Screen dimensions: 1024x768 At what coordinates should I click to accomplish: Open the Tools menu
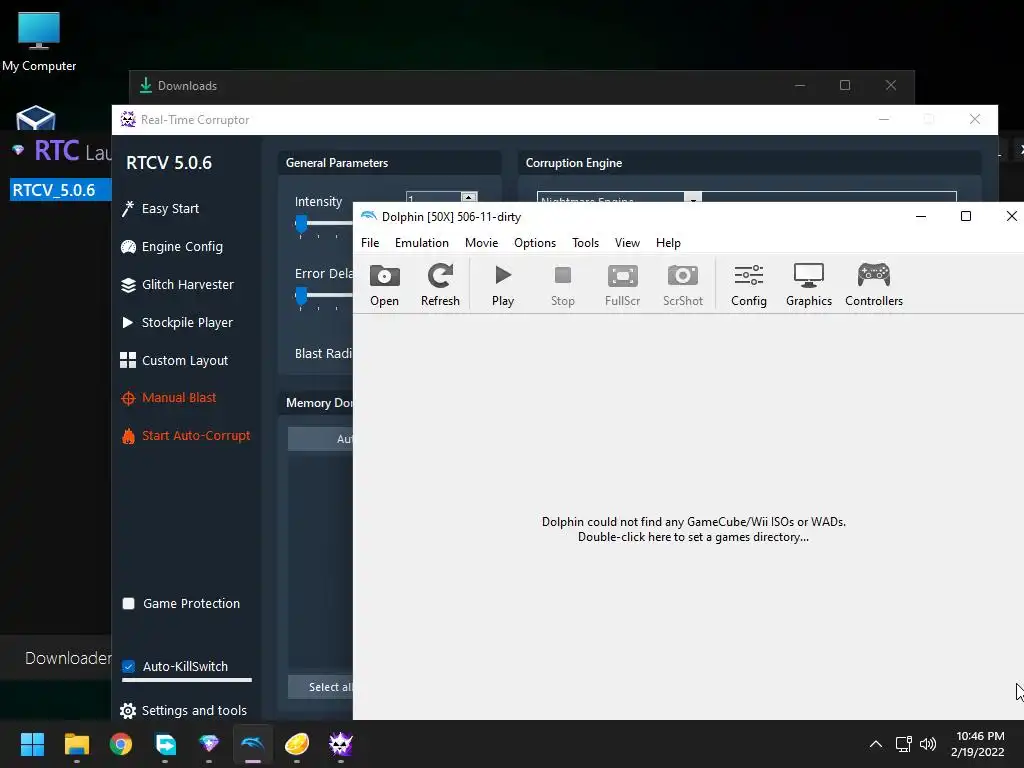click(x=585, y=243)
